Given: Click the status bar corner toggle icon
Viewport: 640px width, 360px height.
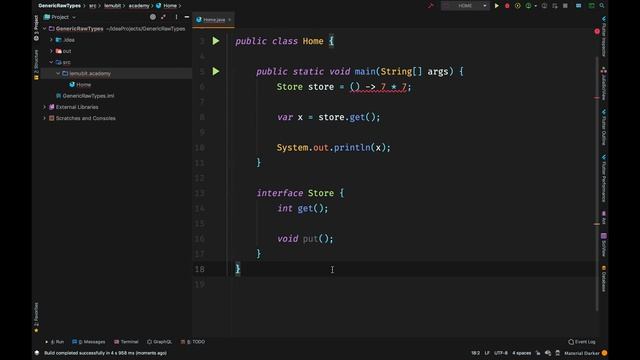Looking at the screenshot, I should point(37,353).
